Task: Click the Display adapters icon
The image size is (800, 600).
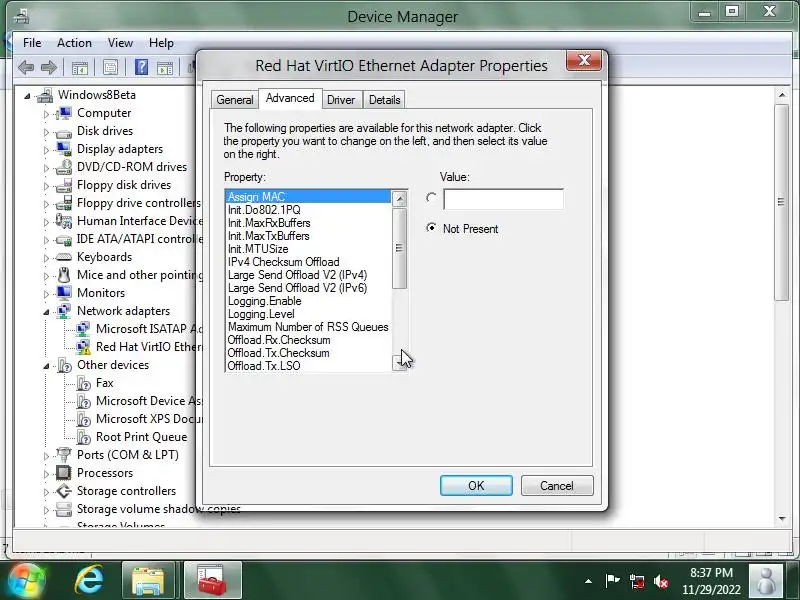Action: pos(64,149)
